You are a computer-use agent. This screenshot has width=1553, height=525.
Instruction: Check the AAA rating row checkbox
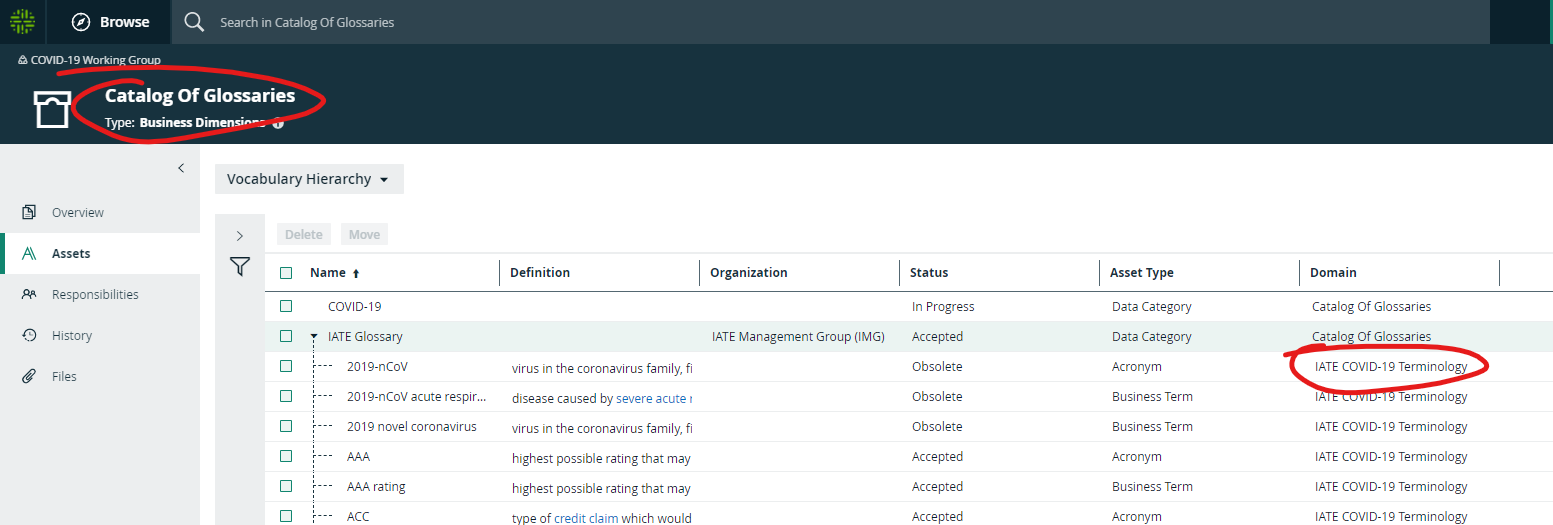pos(286,486)
